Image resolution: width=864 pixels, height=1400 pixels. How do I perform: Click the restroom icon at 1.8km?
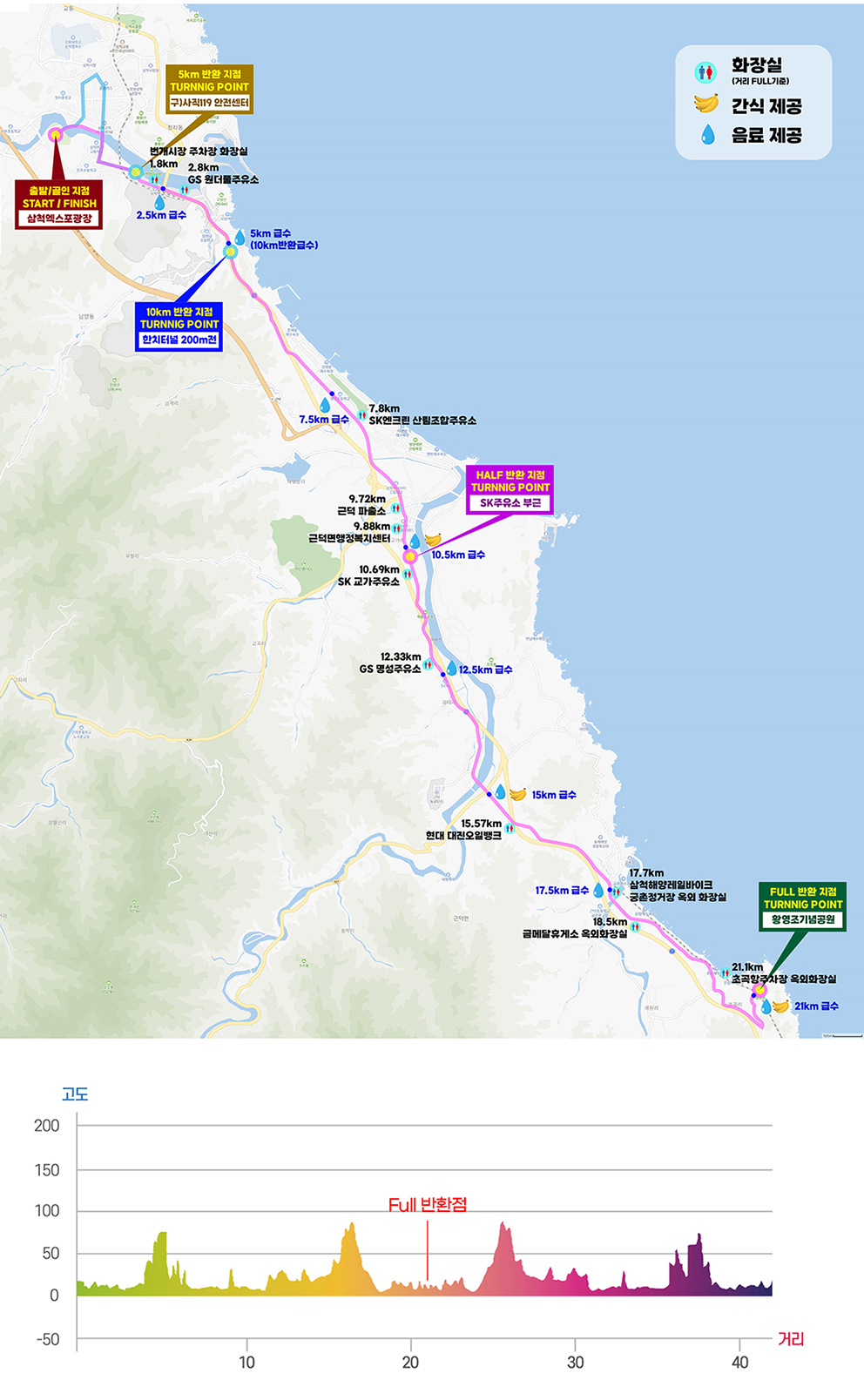(154, 180)
